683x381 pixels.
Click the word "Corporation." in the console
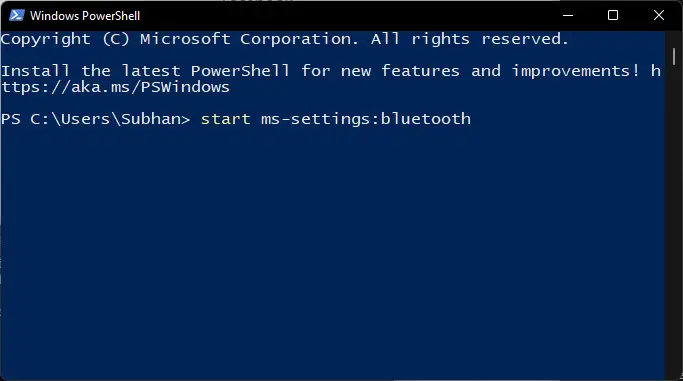pos(300,40)
